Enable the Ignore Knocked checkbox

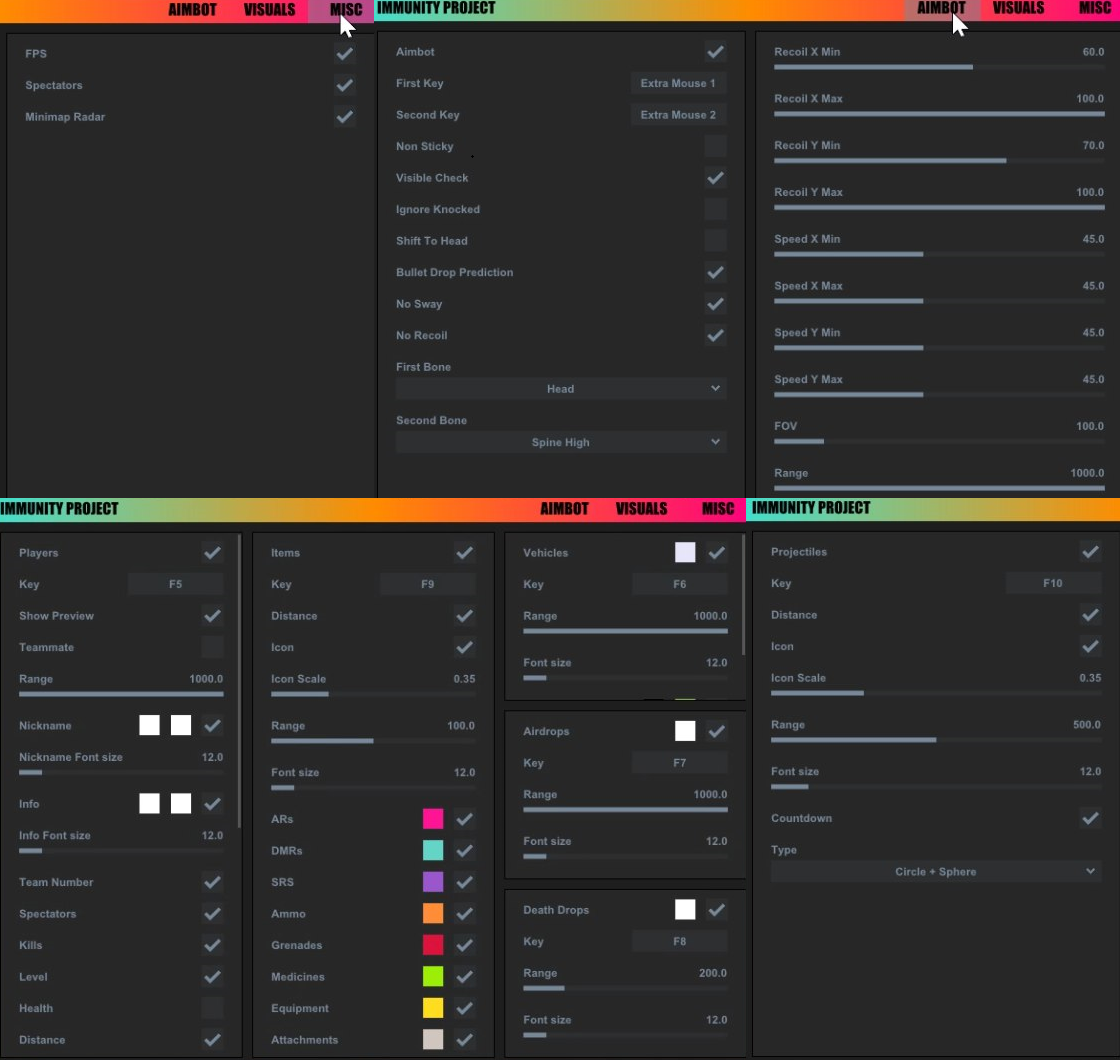[715, 210]
